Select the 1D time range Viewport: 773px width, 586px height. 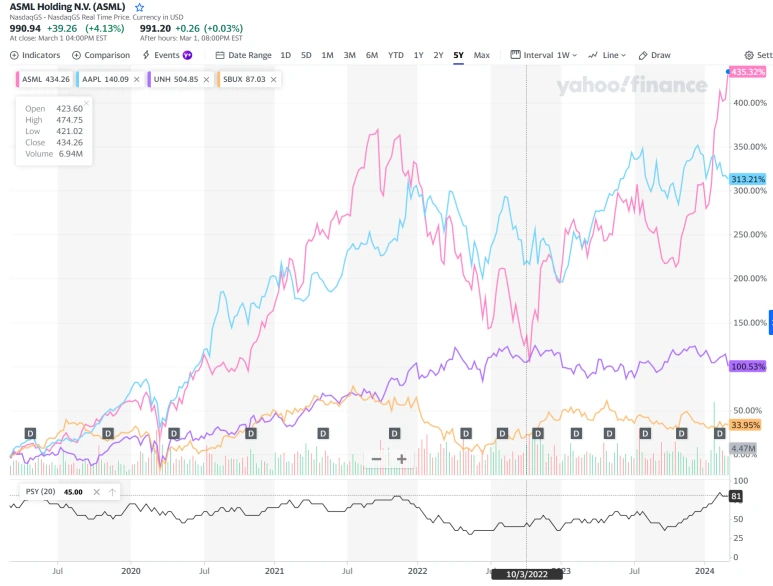[285, 55]
